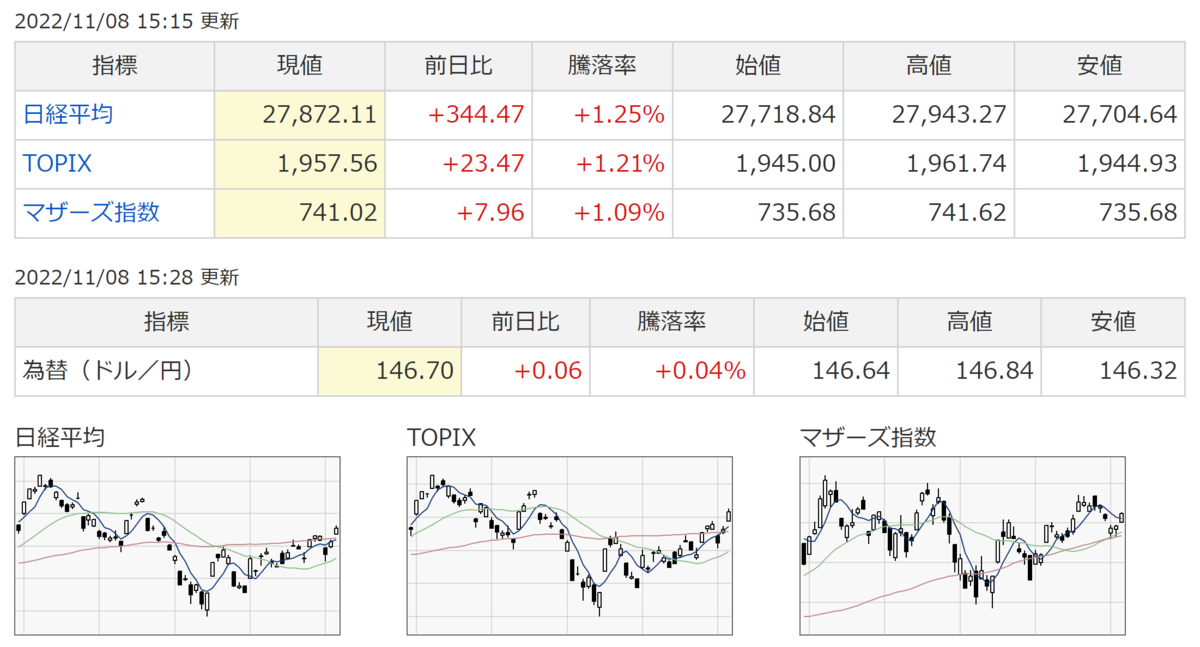1200x647 pixels.
Task: Click the 日経平均 chart title
Action: [60, 437]
